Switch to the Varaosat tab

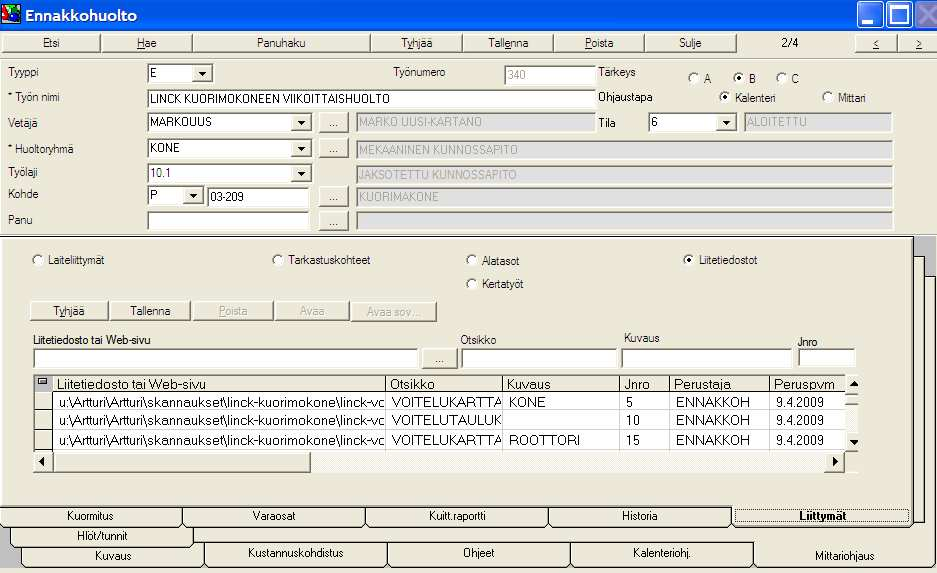pyautogui.click(x=274, y=516)
